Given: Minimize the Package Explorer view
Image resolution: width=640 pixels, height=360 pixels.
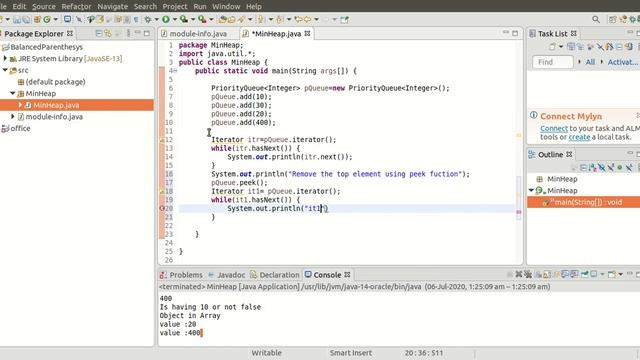Looking at the screenshot, I should 138,33.
